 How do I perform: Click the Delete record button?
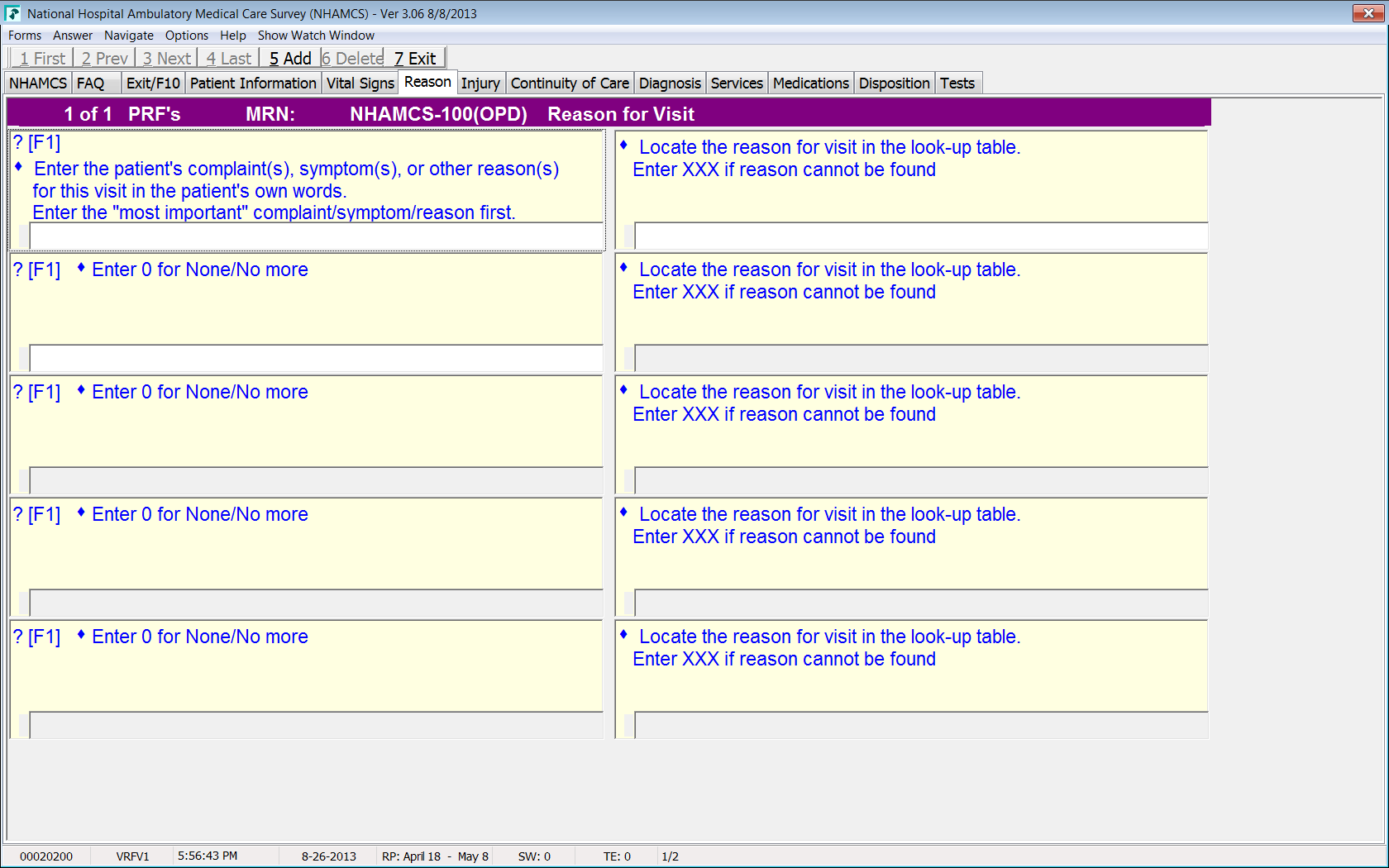(x=353, y=59)
